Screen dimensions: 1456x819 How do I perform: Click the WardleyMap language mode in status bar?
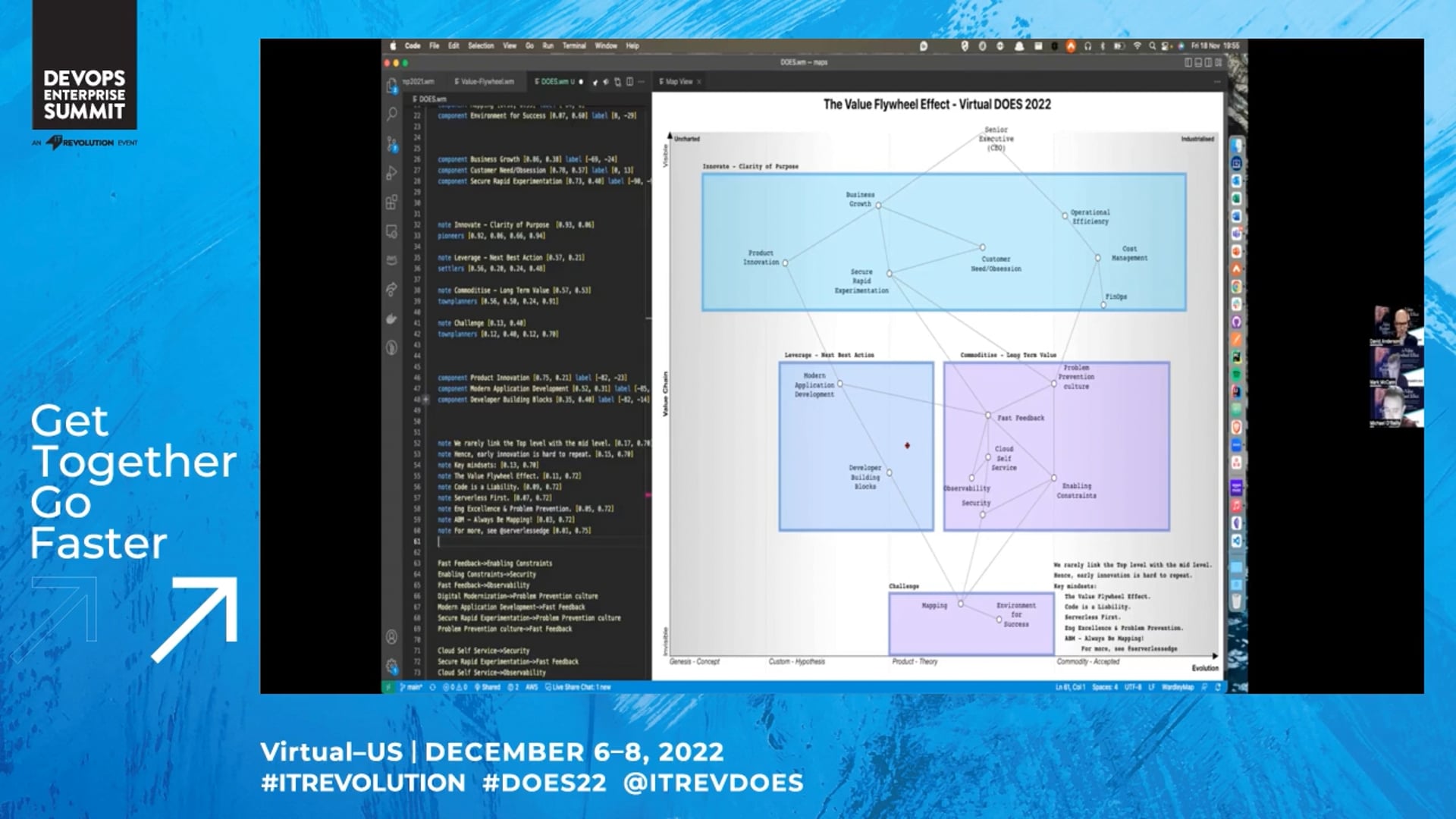point(1178,687)
